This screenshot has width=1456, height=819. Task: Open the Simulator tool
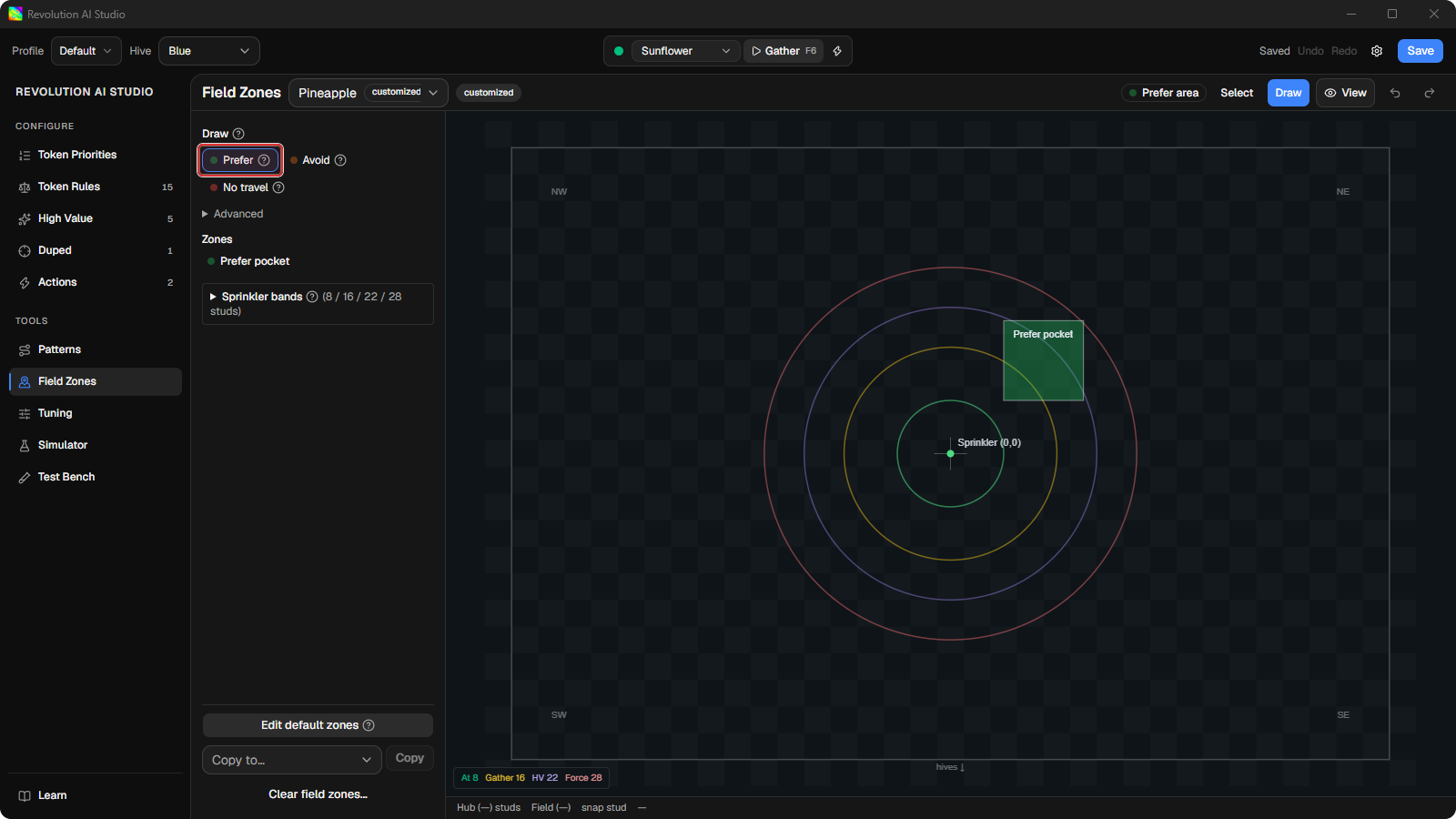pos(96,445)
